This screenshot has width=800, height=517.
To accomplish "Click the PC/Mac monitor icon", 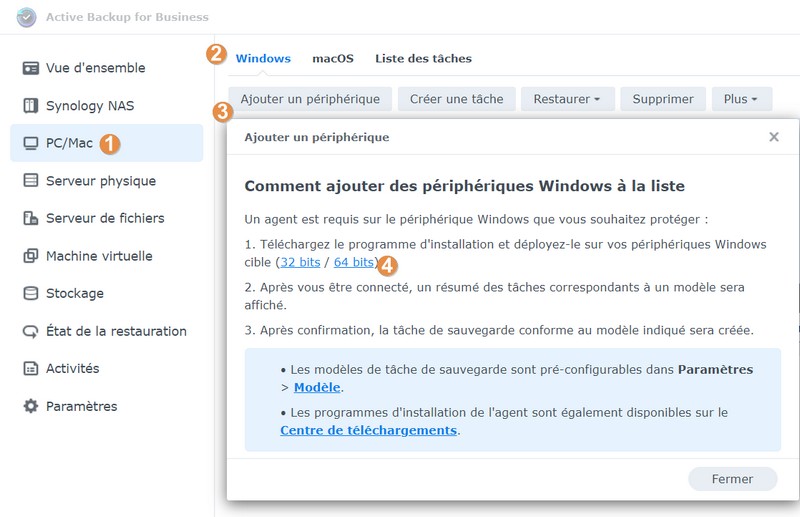I will pyautogui.click(x=30, y=143).
